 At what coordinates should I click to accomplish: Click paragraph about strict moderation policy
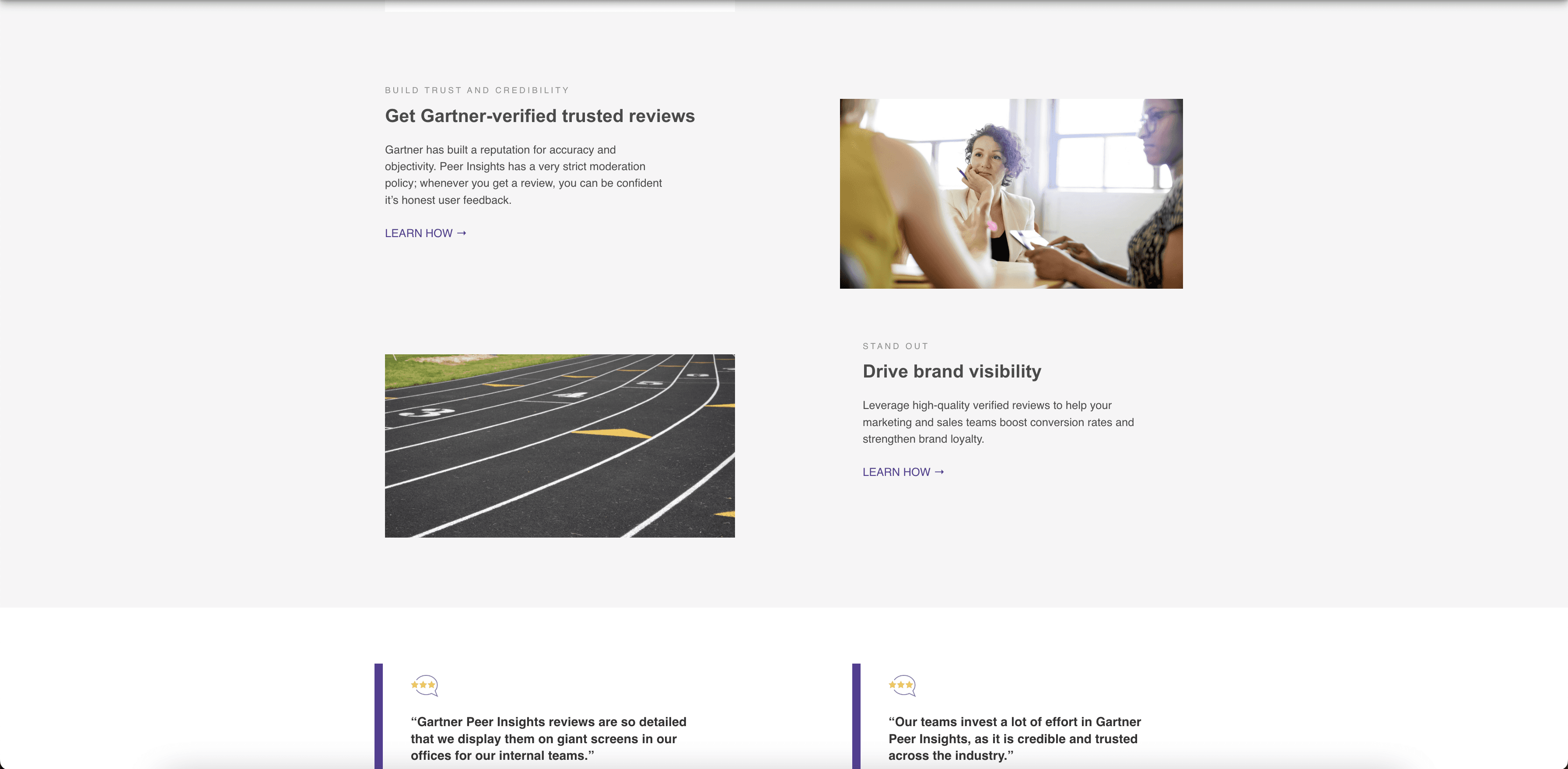click(524, 175)
